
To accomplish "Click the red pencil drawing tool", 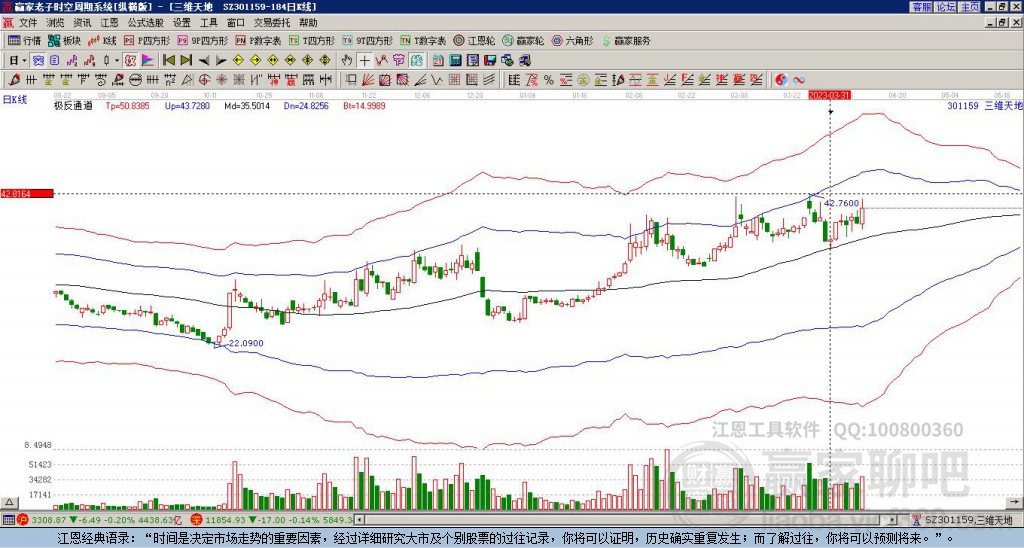I will point(14,80).
